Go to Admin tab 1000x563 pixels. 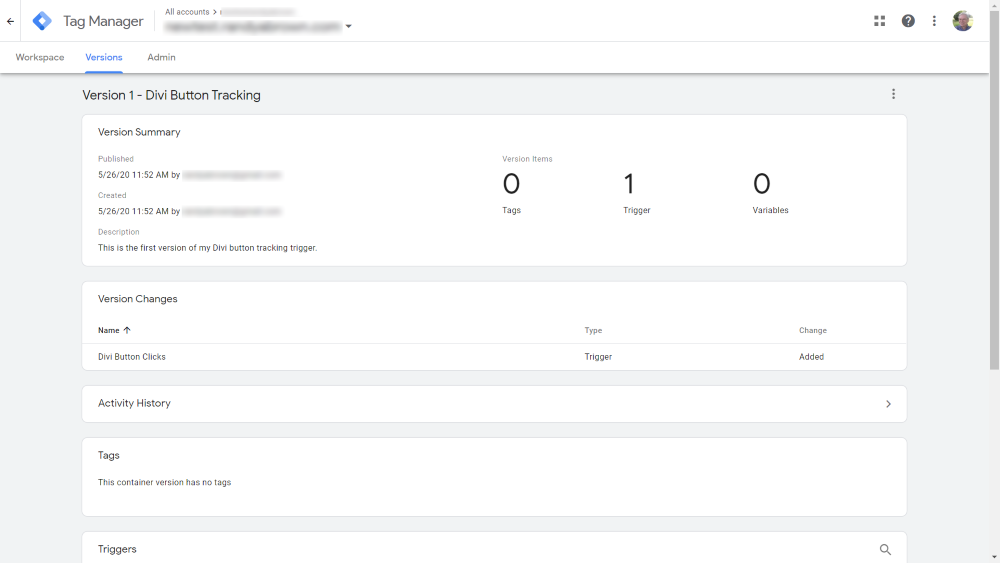pos(161,57)
